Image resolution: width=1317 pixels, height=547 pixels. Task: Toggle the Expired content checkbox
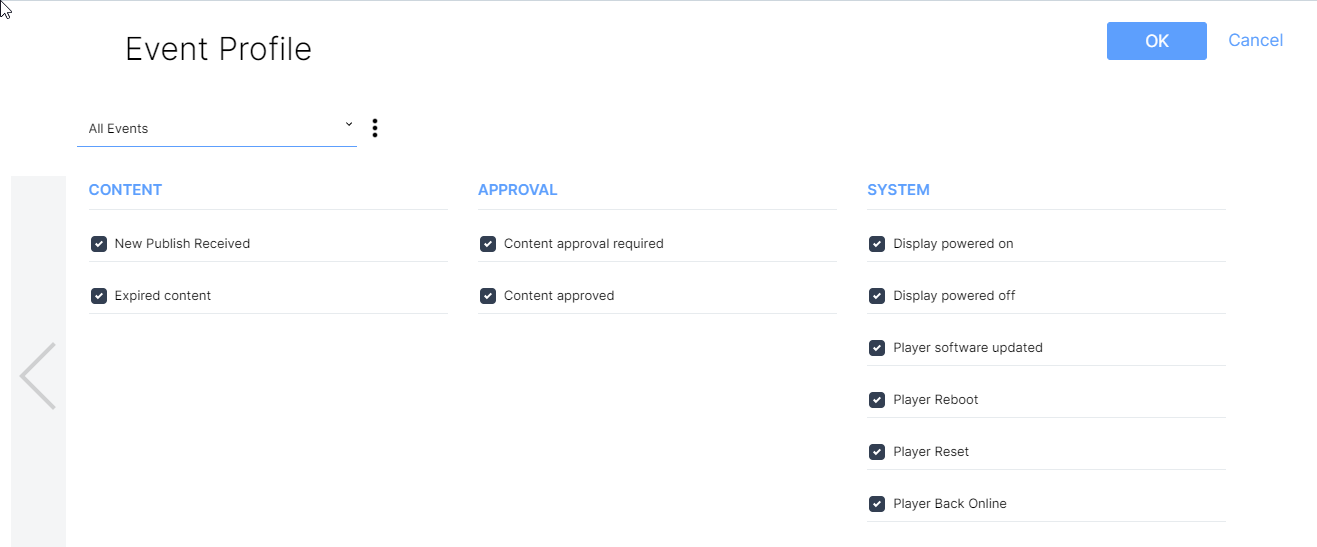click(x=99, y=296)
